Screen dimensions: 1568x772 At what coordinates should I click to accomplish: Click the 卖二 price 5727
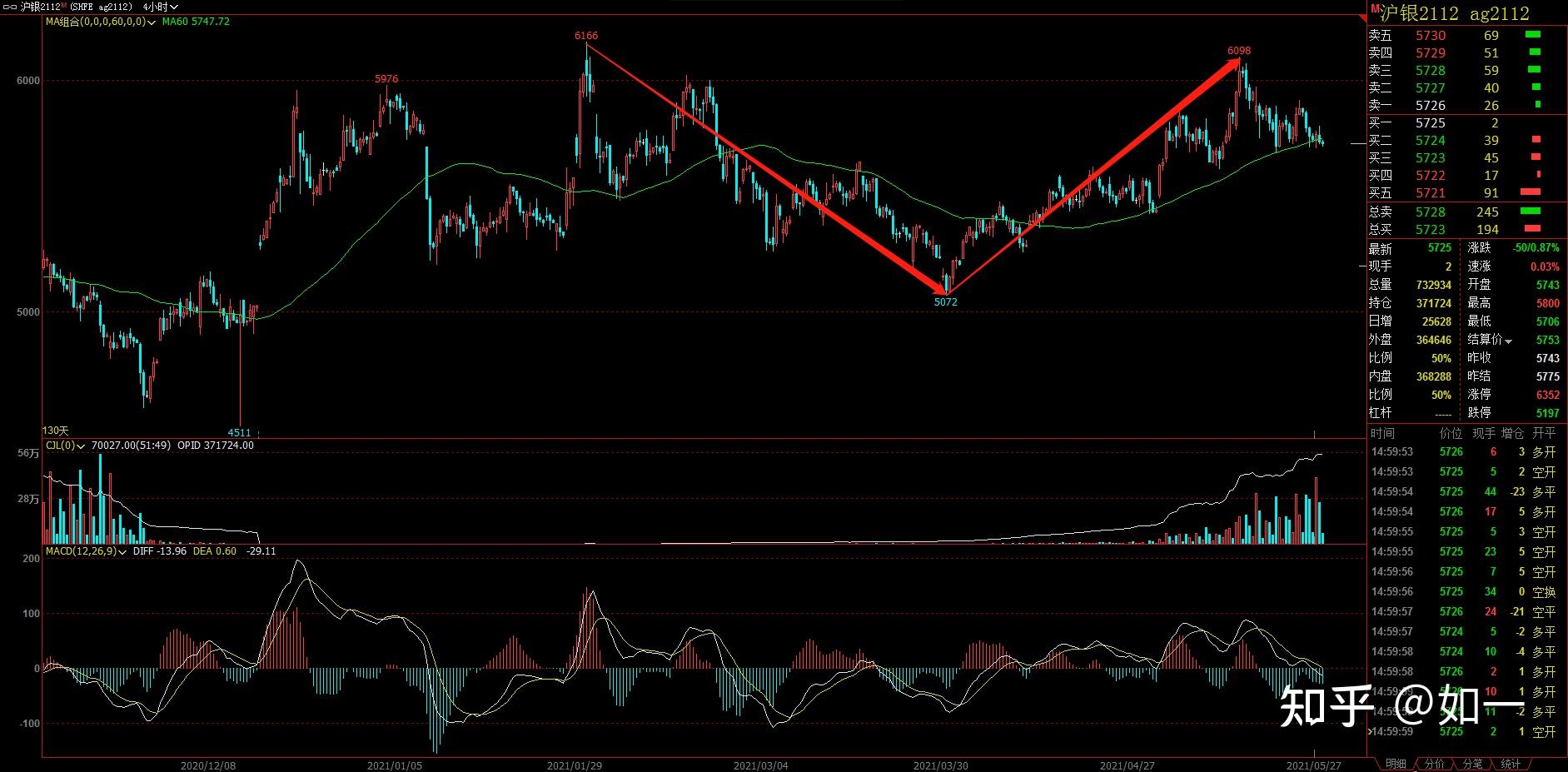(x=1431, y=88)
